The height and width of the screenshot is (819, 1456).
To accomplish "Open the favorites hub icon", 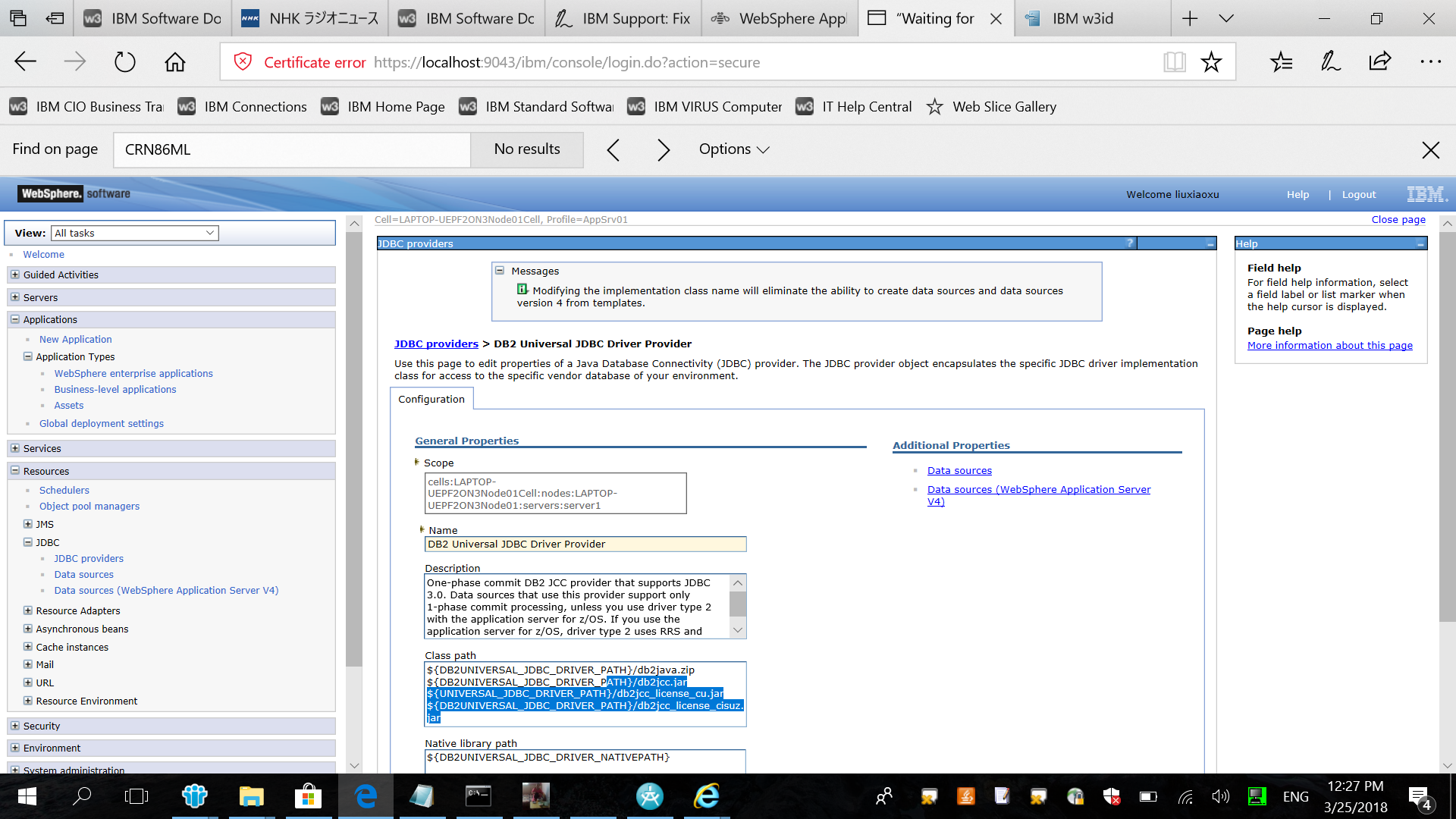I will coord(1282,62).
